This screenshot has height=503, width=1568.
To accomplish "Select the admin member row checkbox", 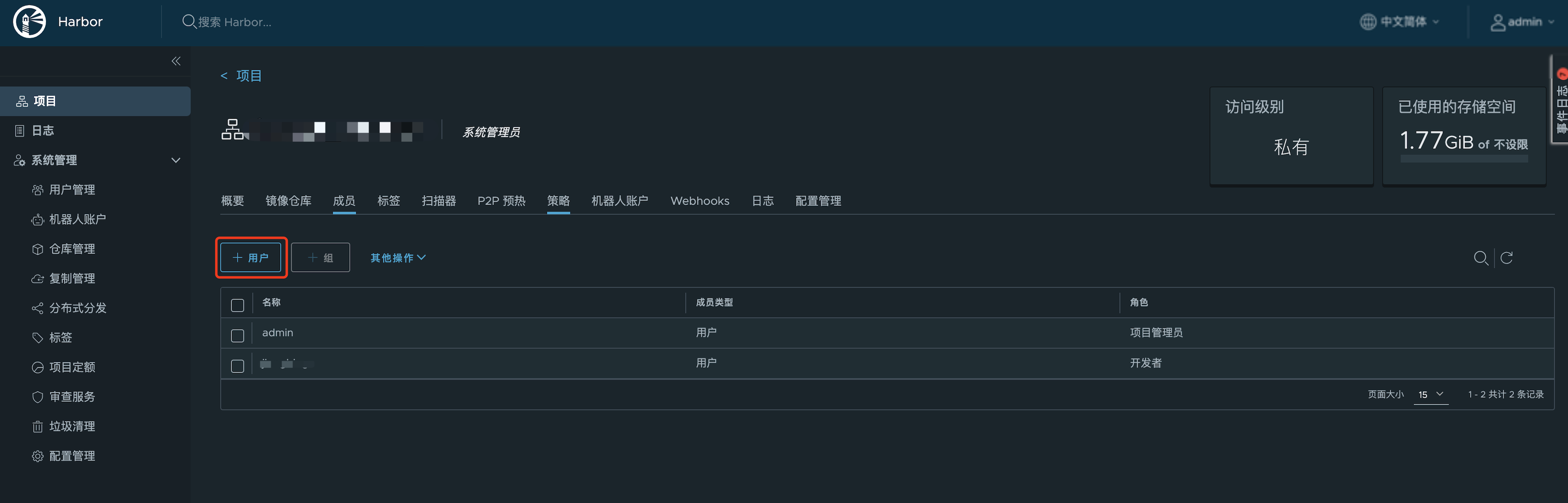I will pos(237,336).
